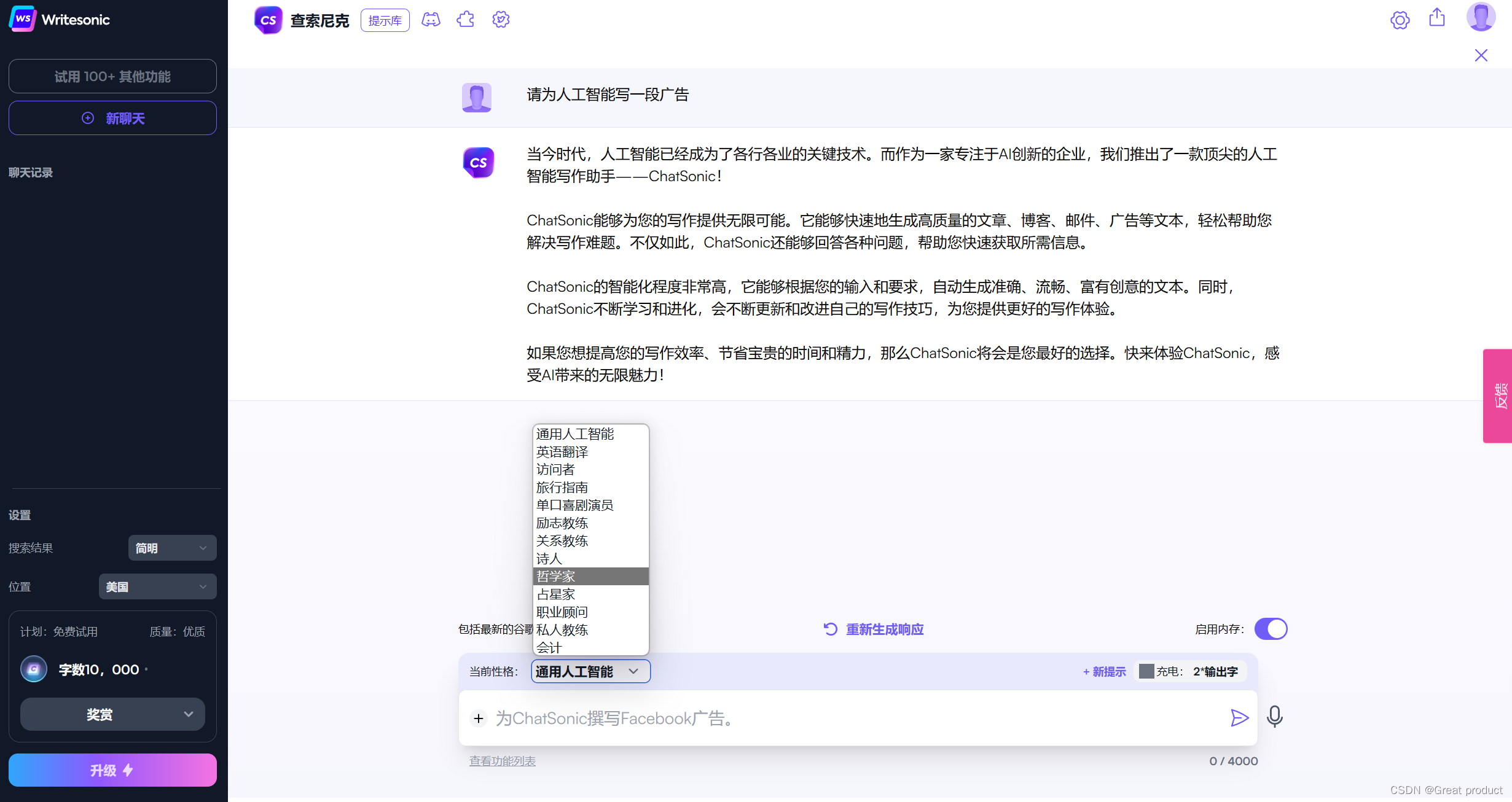This screenshot has height=802, width=1512.
Task: Open the settings gear icon at top right
Action: pos(1400,20)
